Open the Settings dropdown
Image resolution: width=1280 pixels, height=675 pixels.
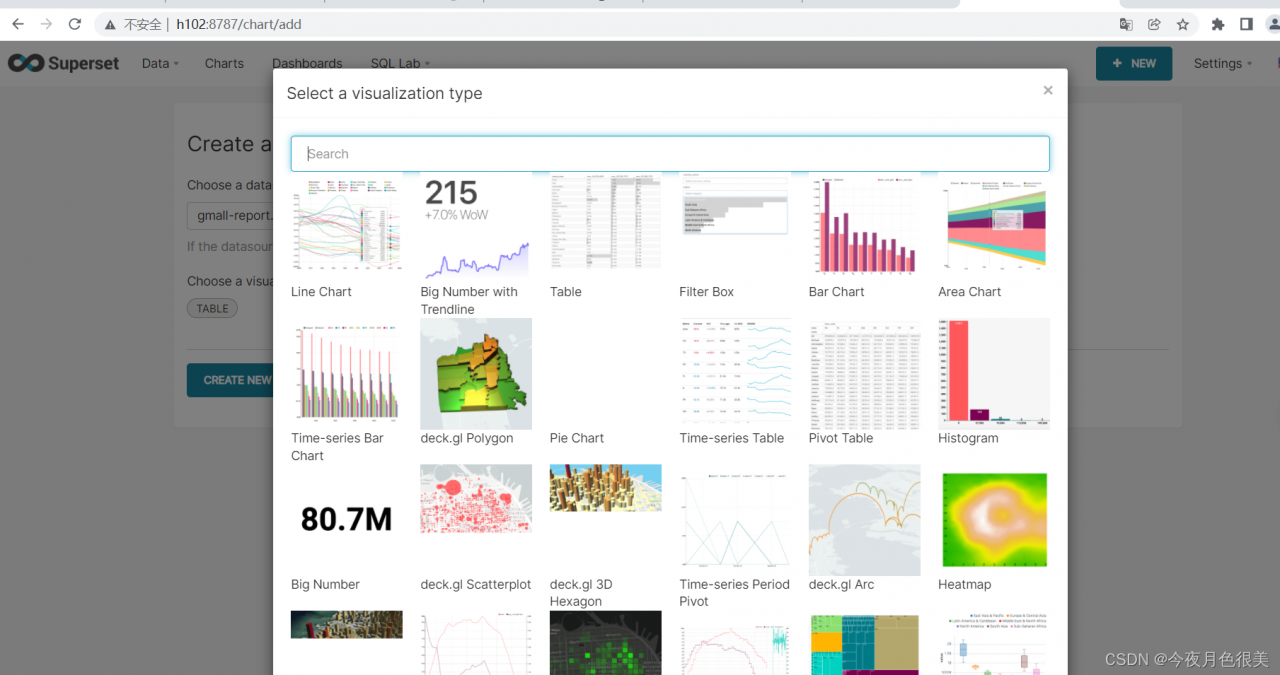1223,63
